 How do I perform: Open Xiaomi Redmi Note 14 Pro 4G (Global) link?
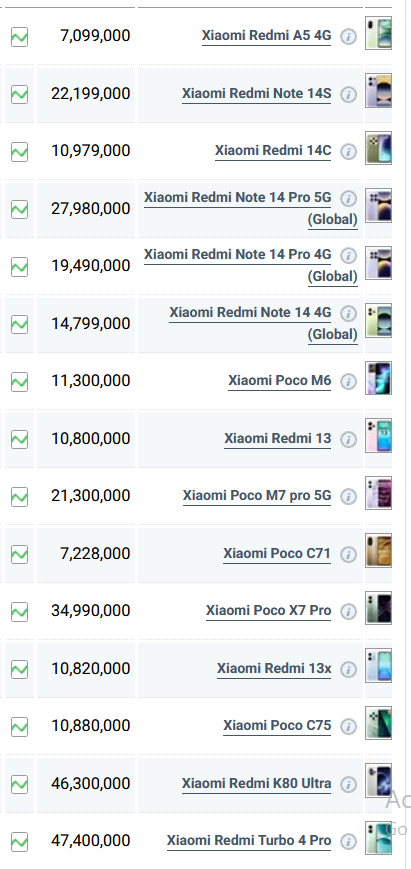(251, 265)
